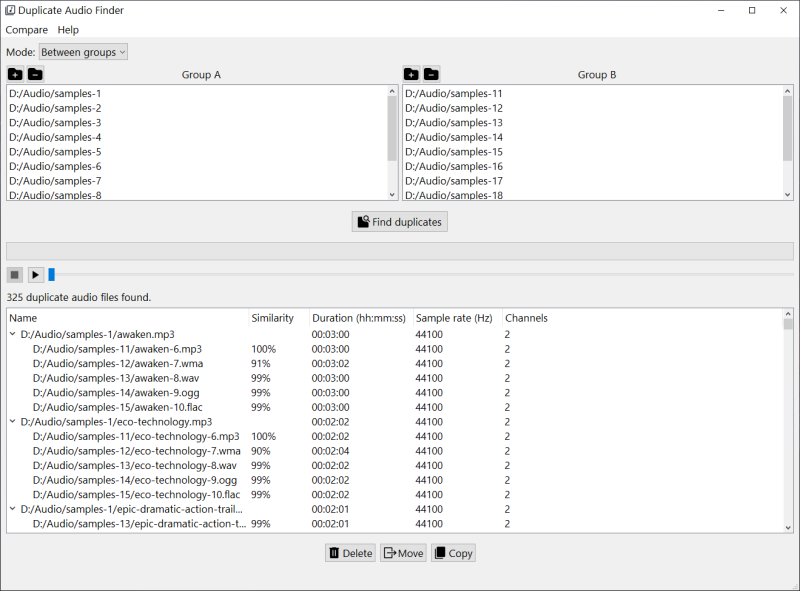This screenshot has width=800, height=591.
Task: Click the trash icon on the Delete button
Action: [336, 553]
